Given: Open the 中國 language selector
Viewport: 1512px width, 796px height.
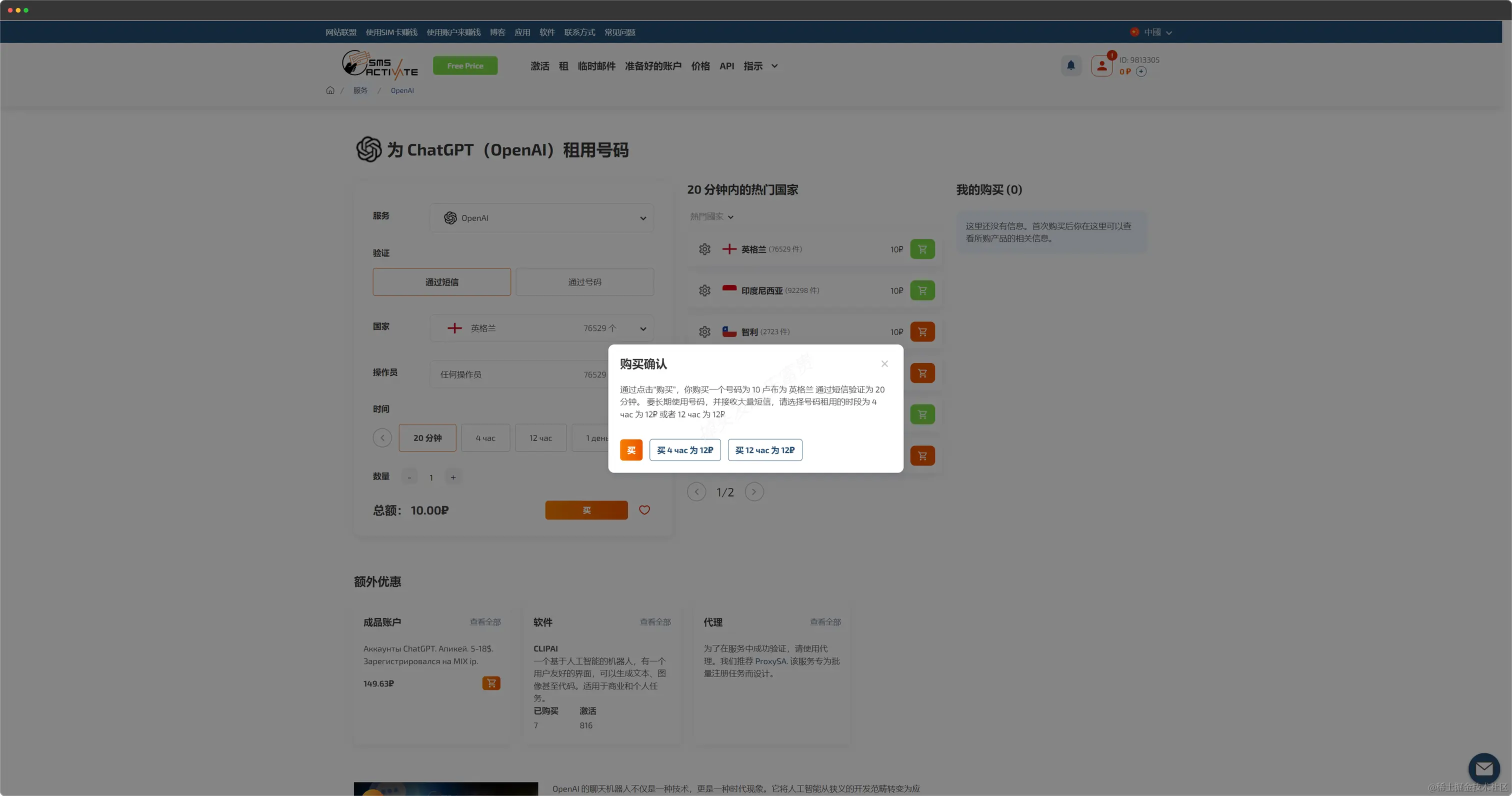Looking at the screenshot, I should (1150, 32).
